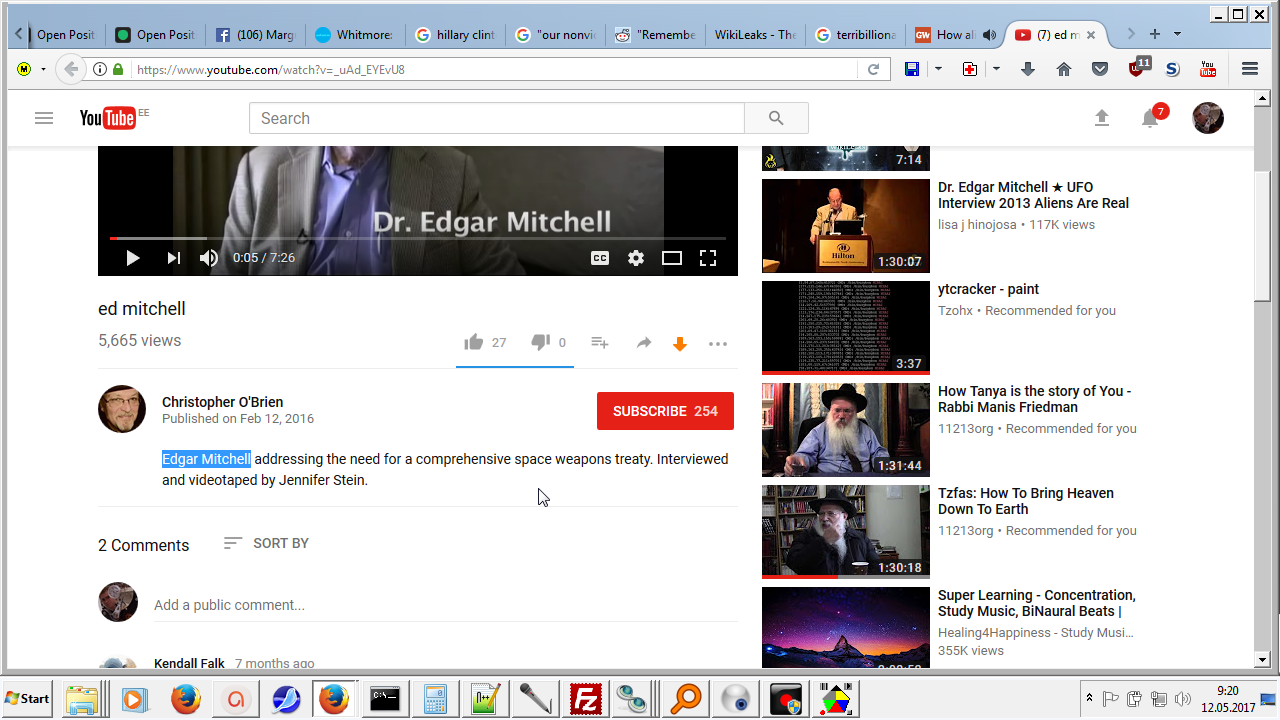1280x720 pixels.
Task: Mute the video player volume
Action: click(x=208, y=258)
